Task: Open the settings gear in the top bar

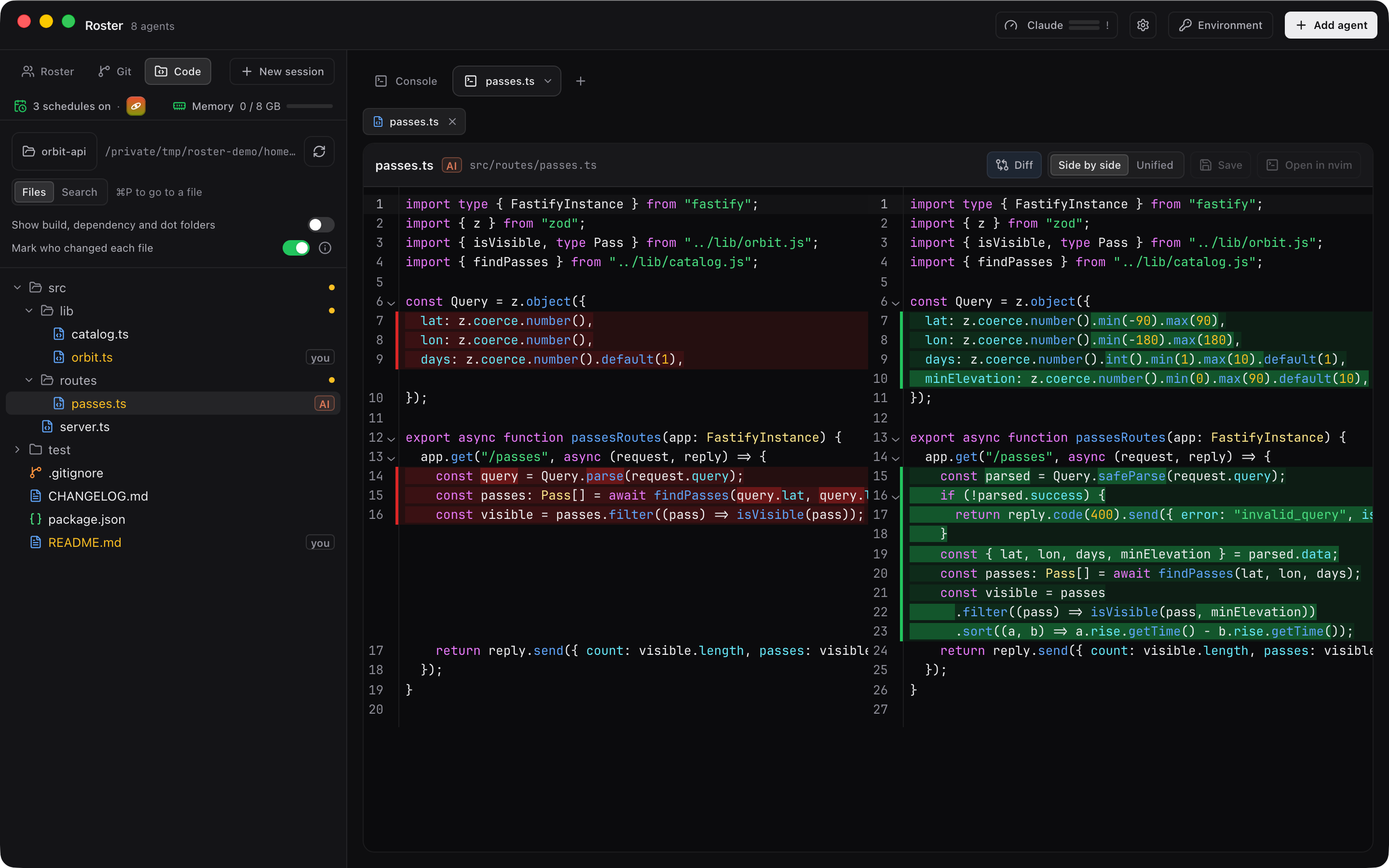Action: tap(1143, 25)
